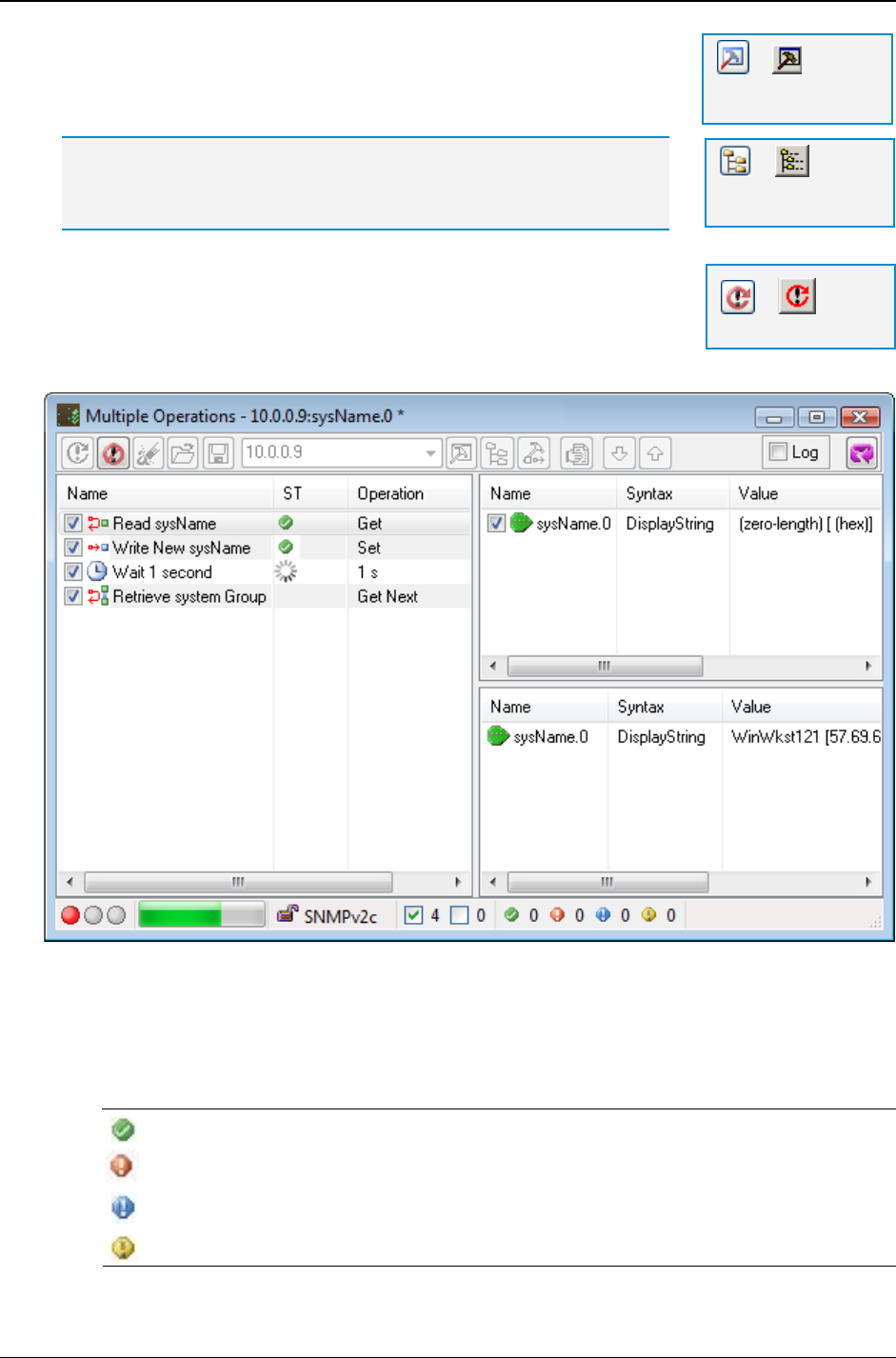Click the WinWkst121 value cell
Image resolution: width=896 pixels, height=1358 pixels.
coord(806,736)
